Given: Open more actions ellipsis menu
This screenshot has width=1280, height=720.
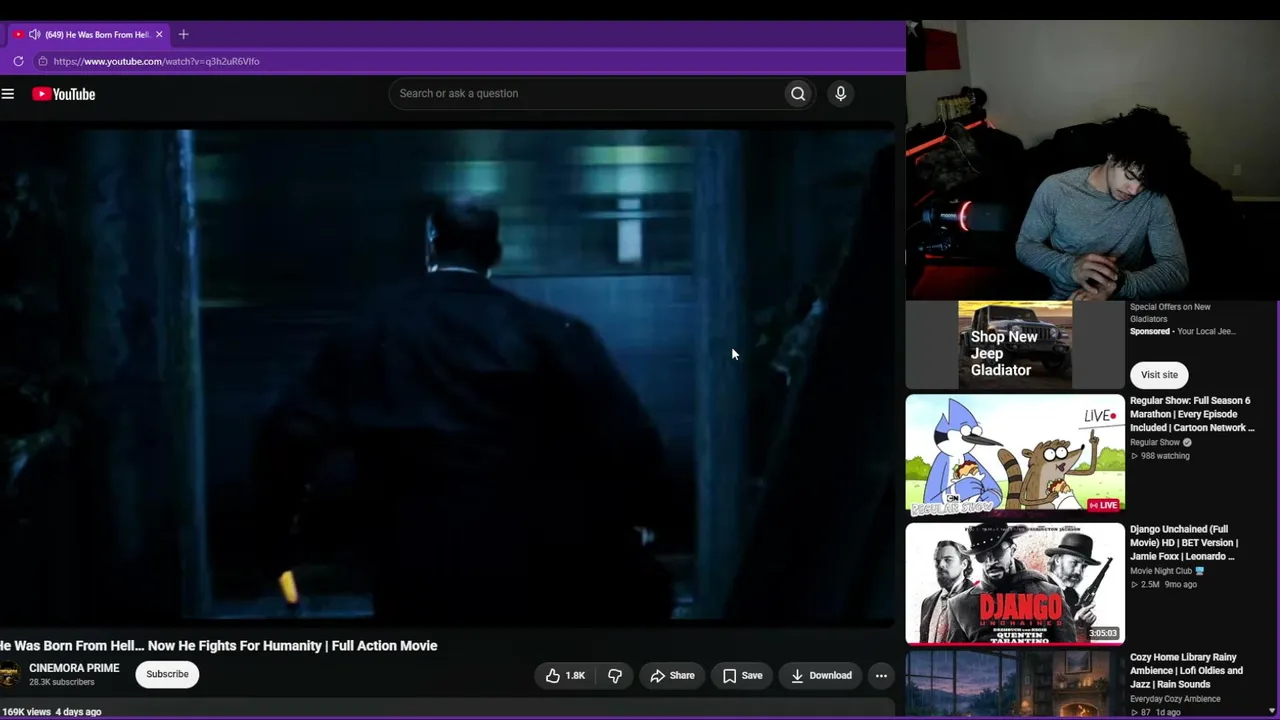Looking at the screenshot, I should [x=881, y=676].
